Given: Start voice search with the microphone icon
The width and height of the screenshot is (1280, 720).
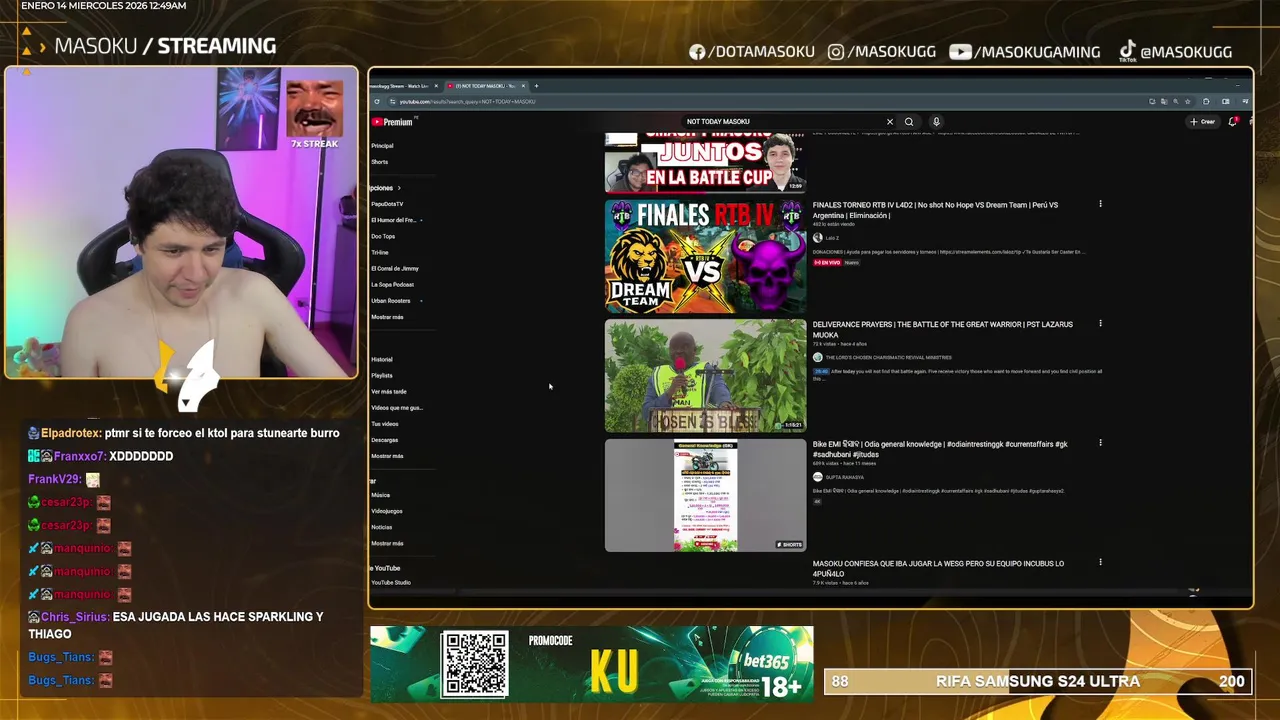Looking at the screenshot, I should pyautogui.click(x=936, y=122).
